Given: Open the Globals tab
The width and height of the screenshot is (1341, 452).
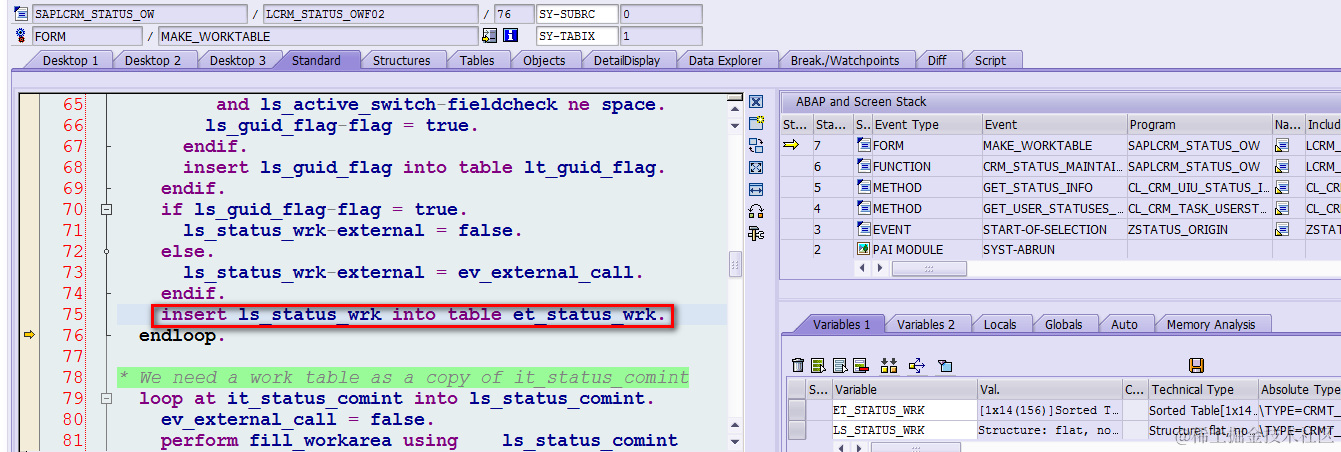Looking at the screenshot, I should pos(1063,325).
